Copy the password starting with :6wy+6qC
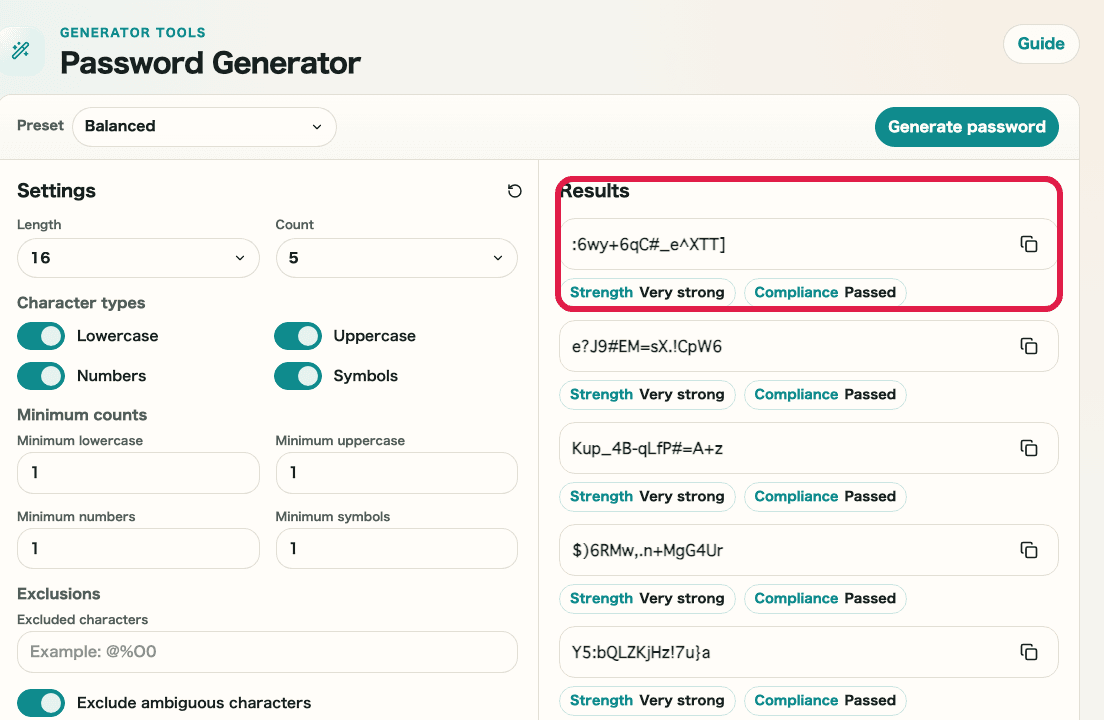1104x720 pixels. 1028,244
